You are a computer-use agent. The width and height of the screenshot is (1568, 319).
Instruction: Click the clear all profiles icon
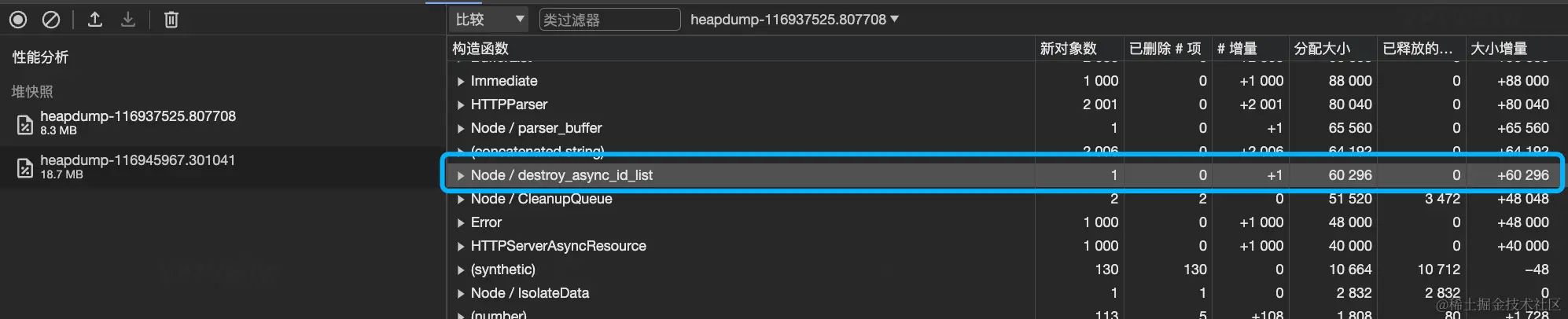[x=51, y=20]
